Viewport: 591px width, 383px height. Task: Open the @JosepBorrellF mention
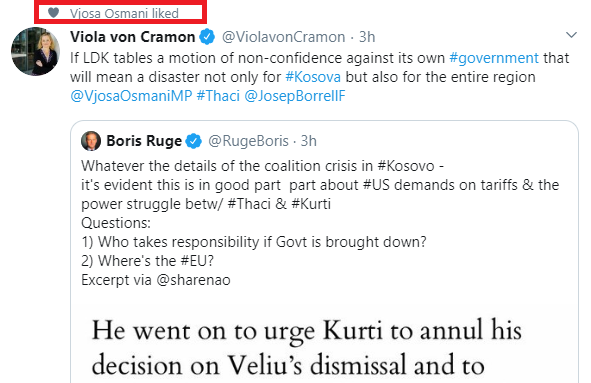pyautogui.click(x=295, y=96)
